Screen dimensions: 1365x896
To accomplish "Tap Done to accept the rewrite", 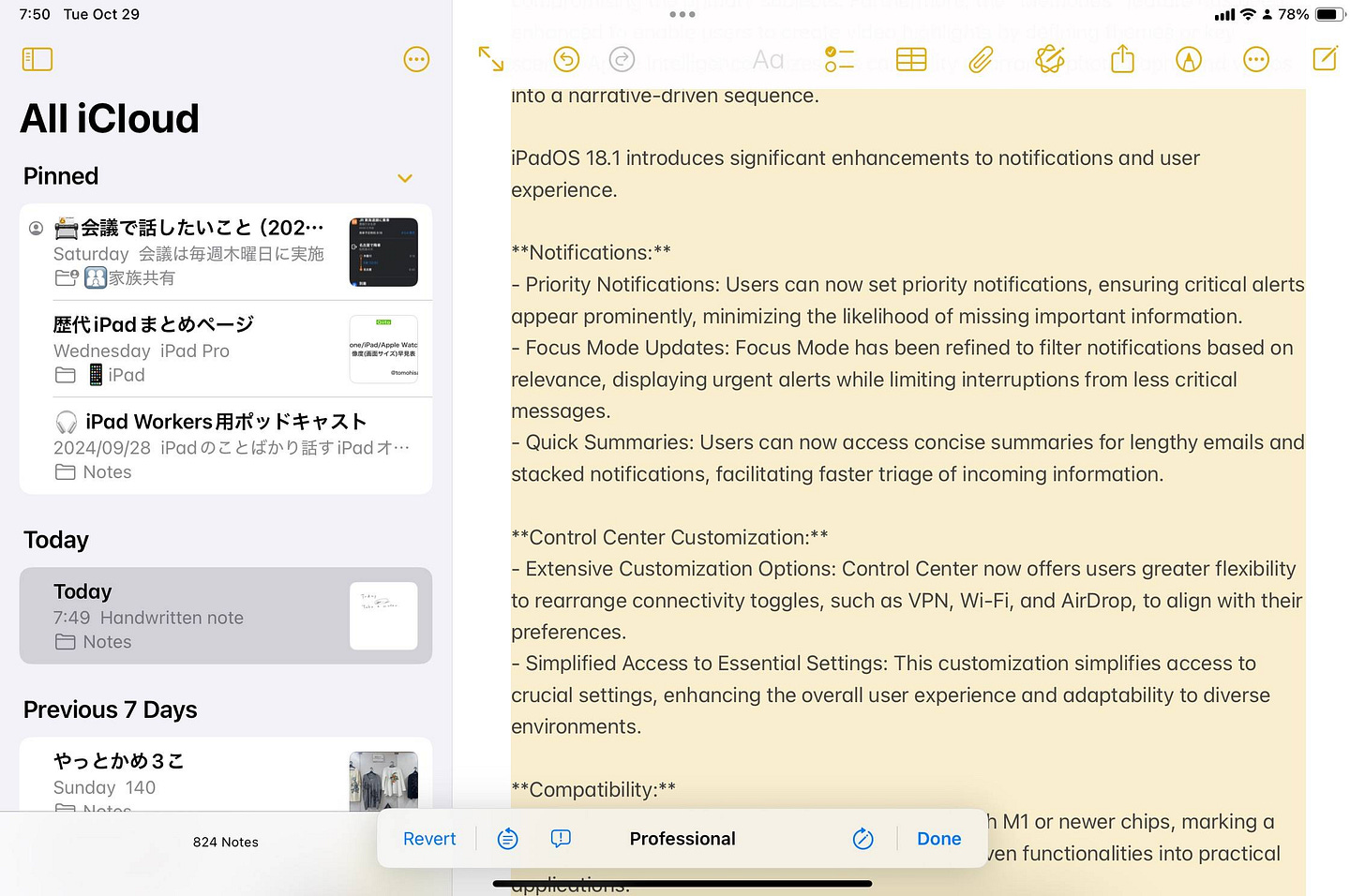I will pos(939,839).
